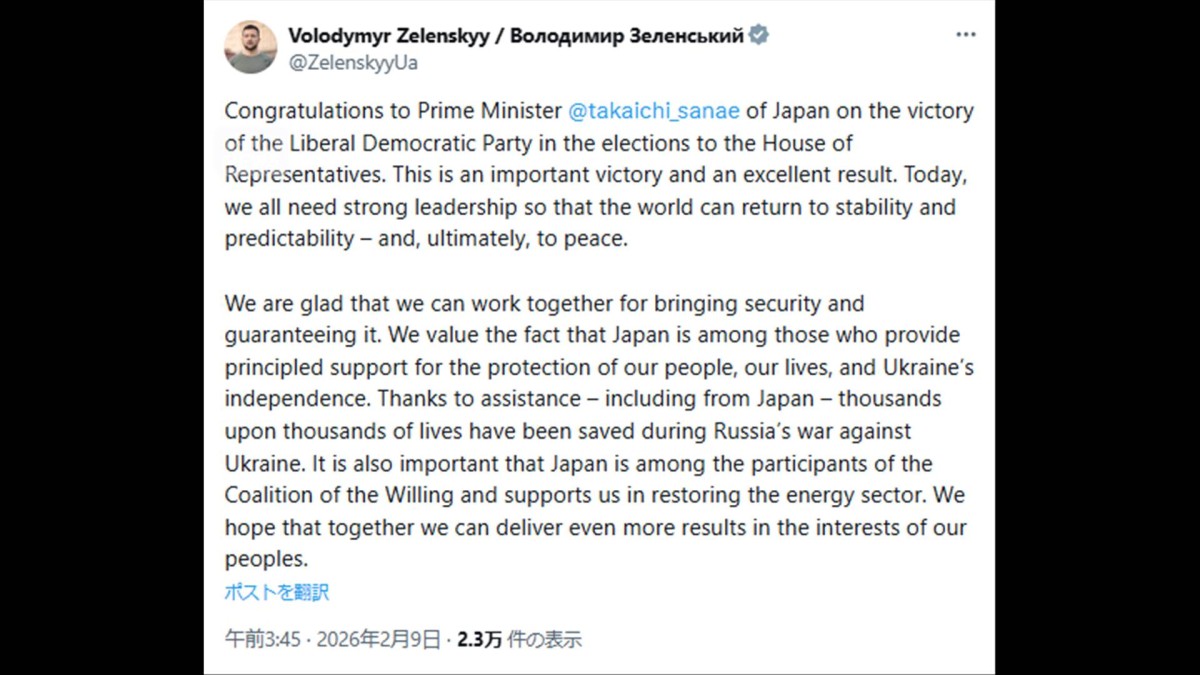Visit Takaichi Sanae's profile from the mention
Image resolution: width=1200 pixels, height=675 pixels.
(655, 111)
